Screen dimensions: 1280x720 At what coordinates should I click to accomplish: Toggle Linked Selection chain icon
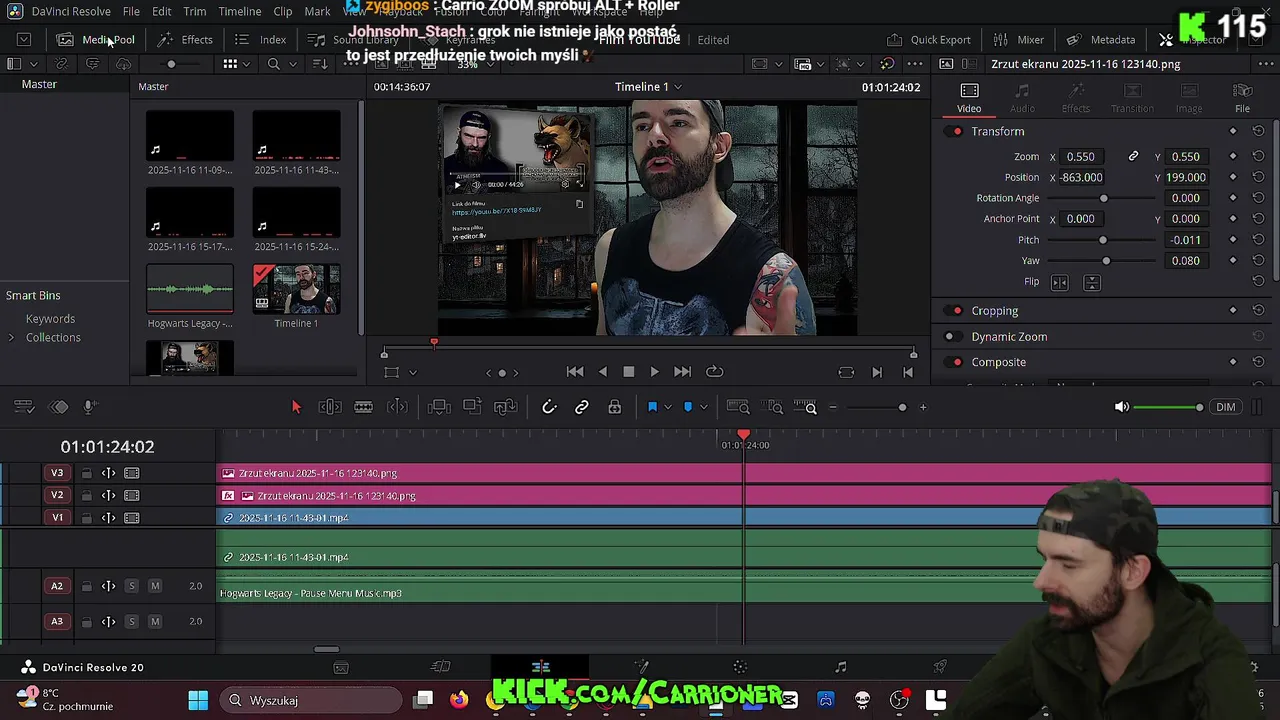click(582, 407)
